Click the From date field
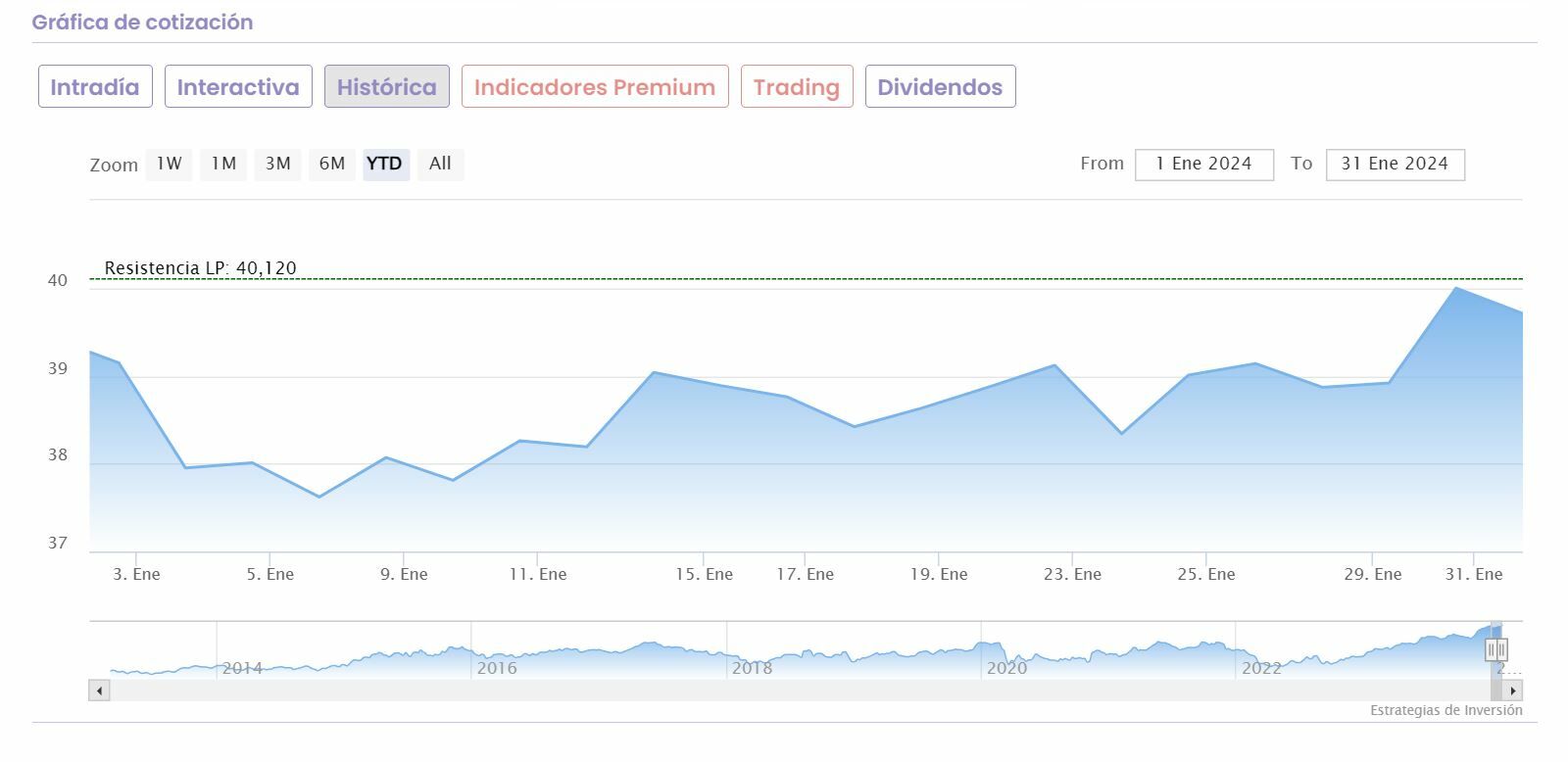This screenshot has height=762, width=1568. 1203,165
